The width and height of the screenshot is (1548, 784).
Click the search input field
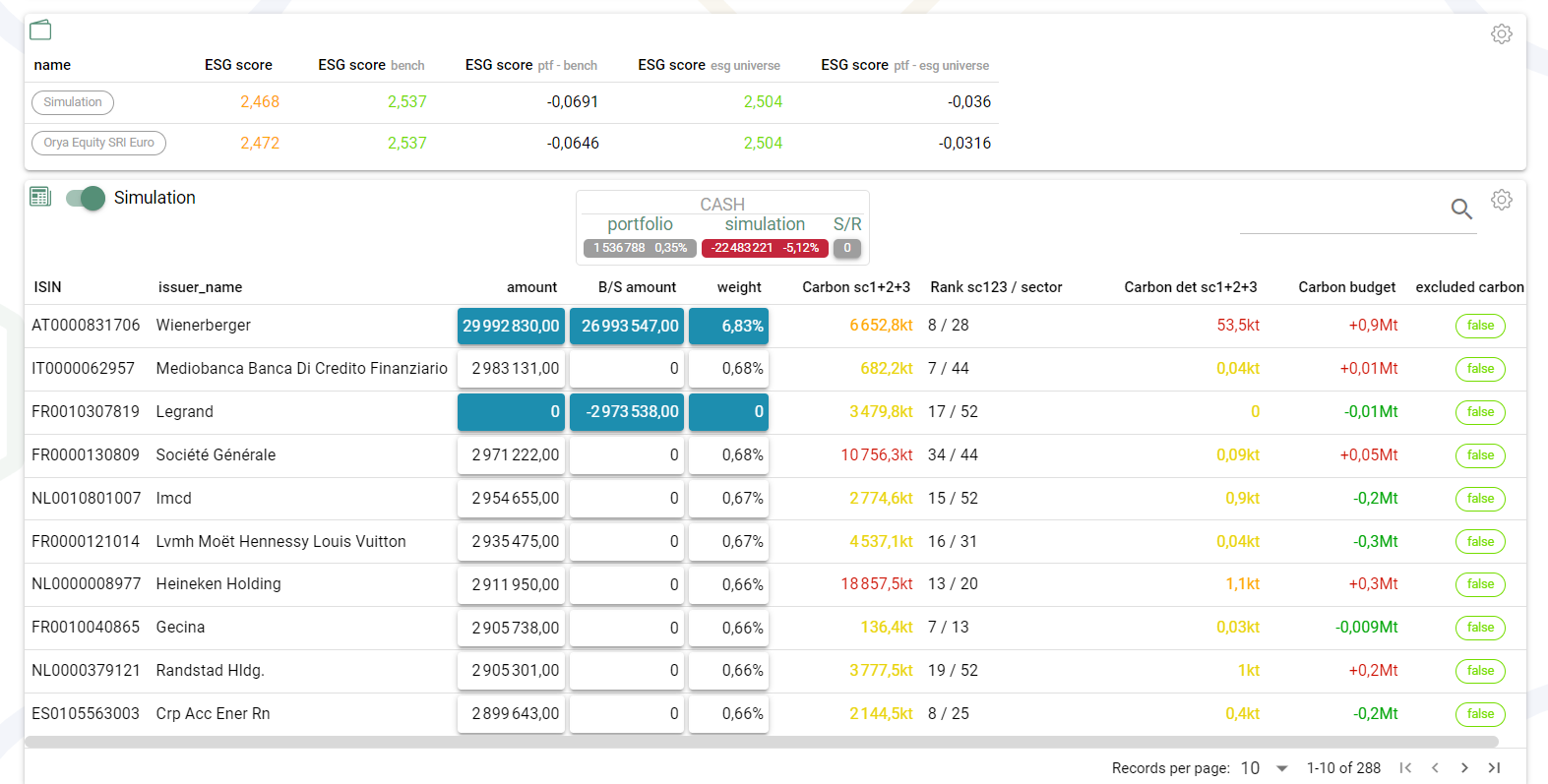point(1343,211)
